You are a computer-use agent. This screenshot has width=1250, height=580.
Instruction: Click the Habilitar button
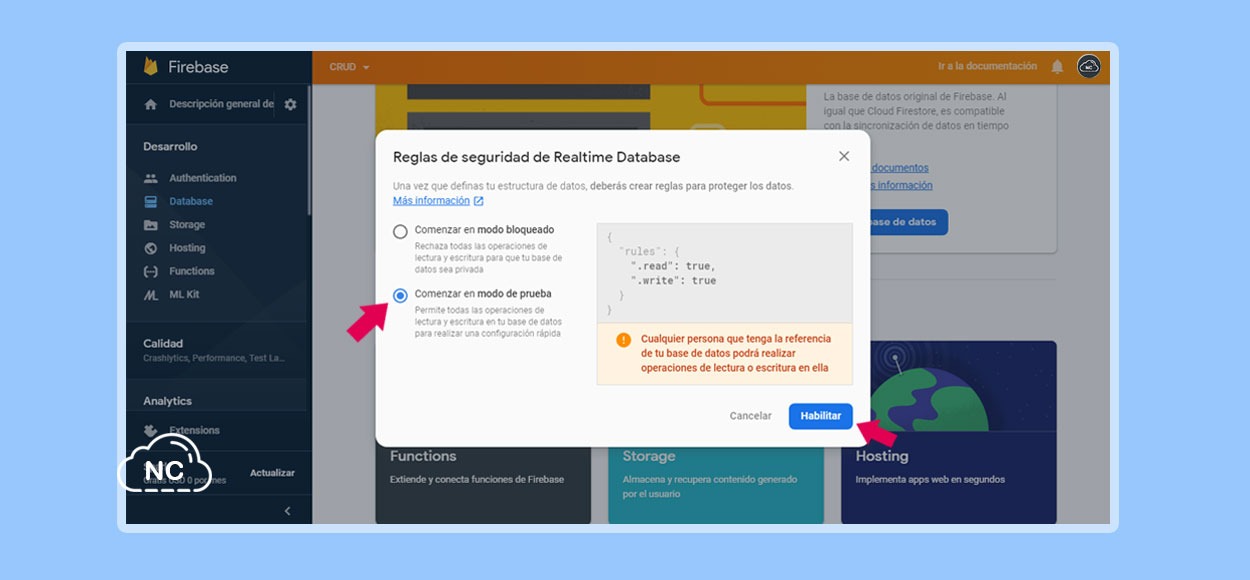point(821,416)
